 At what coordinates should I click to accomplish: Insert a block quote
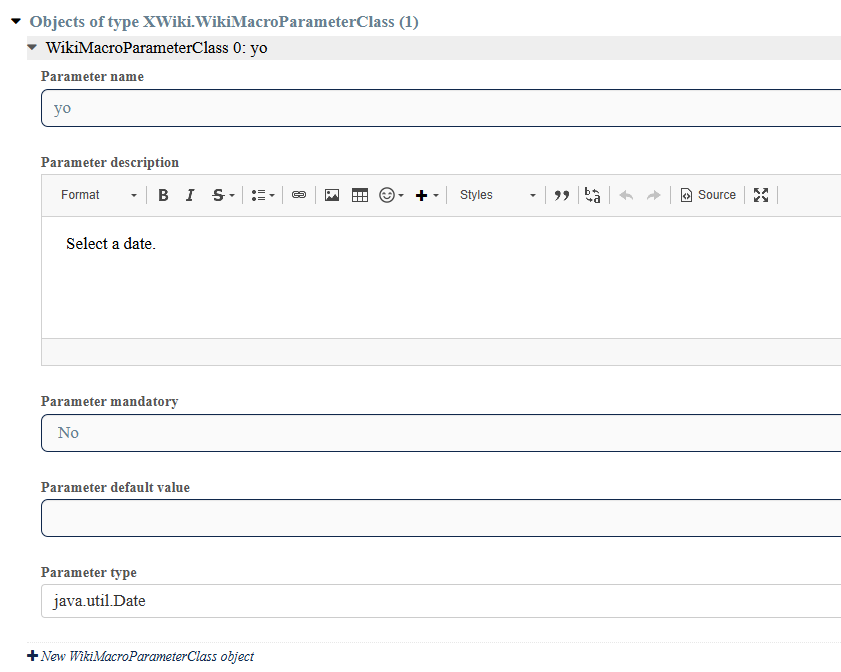tap(562, 195)
